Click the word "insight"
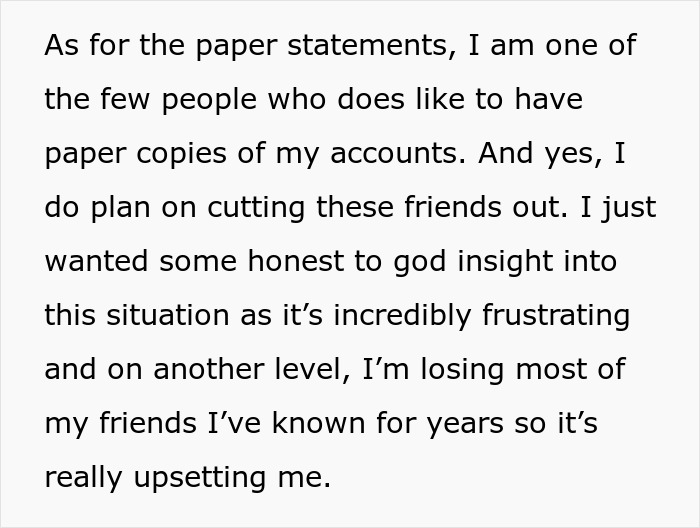This screenshot has width=700, height=528. [505, 262]
